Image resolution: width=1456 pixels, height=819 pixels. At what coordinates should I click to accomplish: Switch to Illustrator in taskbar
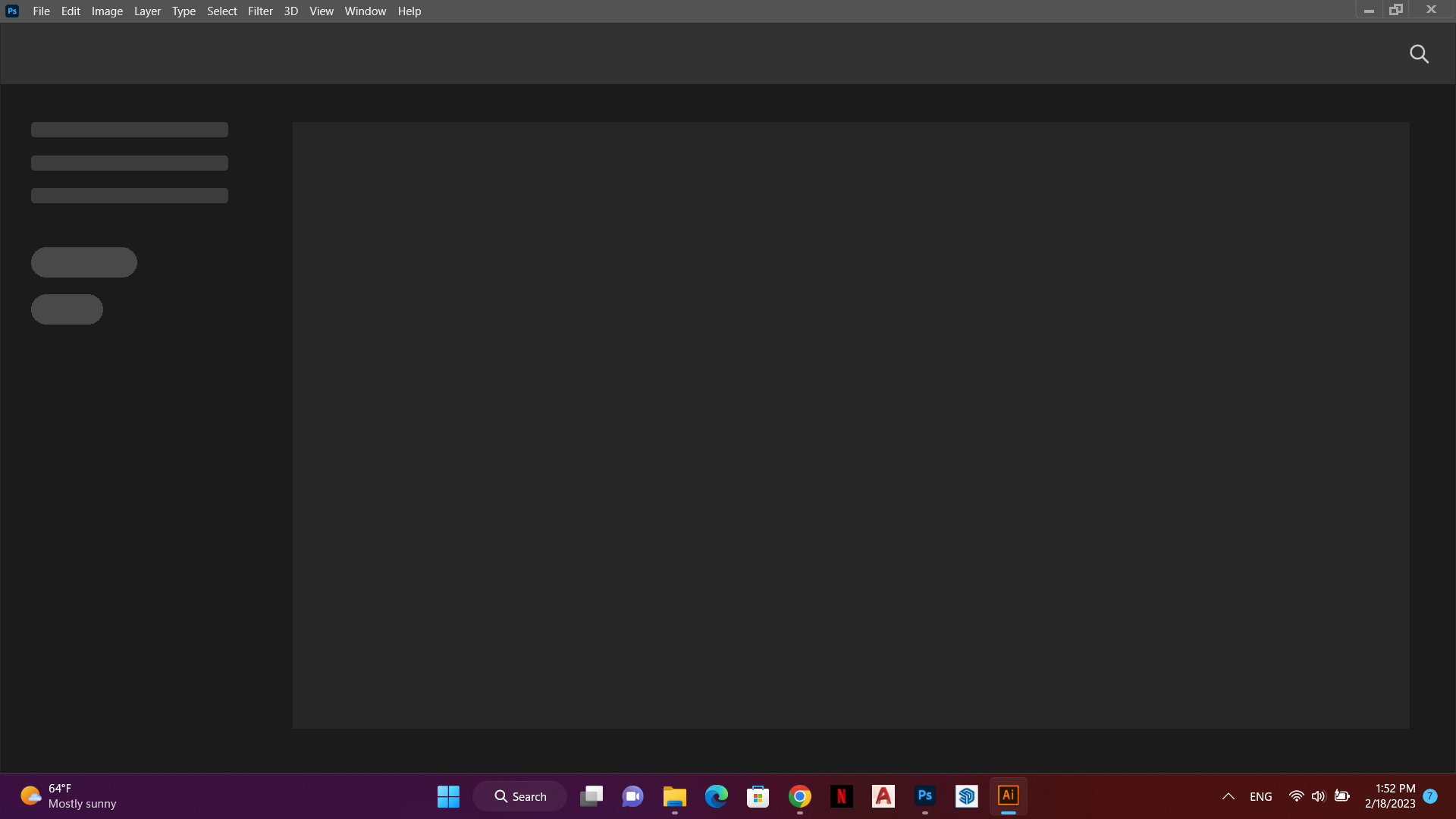(x=1008, y=796)
